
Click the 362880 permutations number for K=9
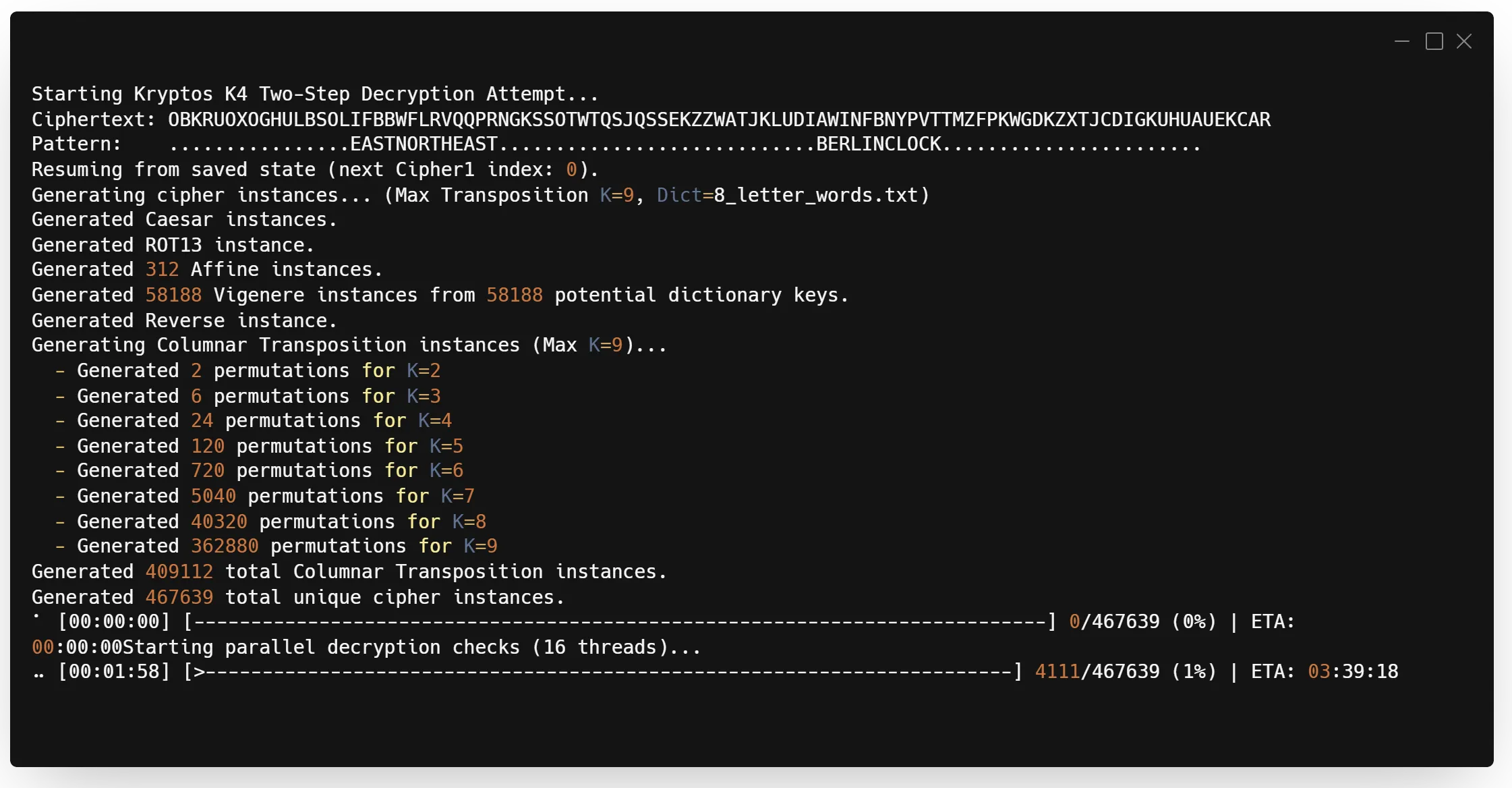click(x=225, y=546)
